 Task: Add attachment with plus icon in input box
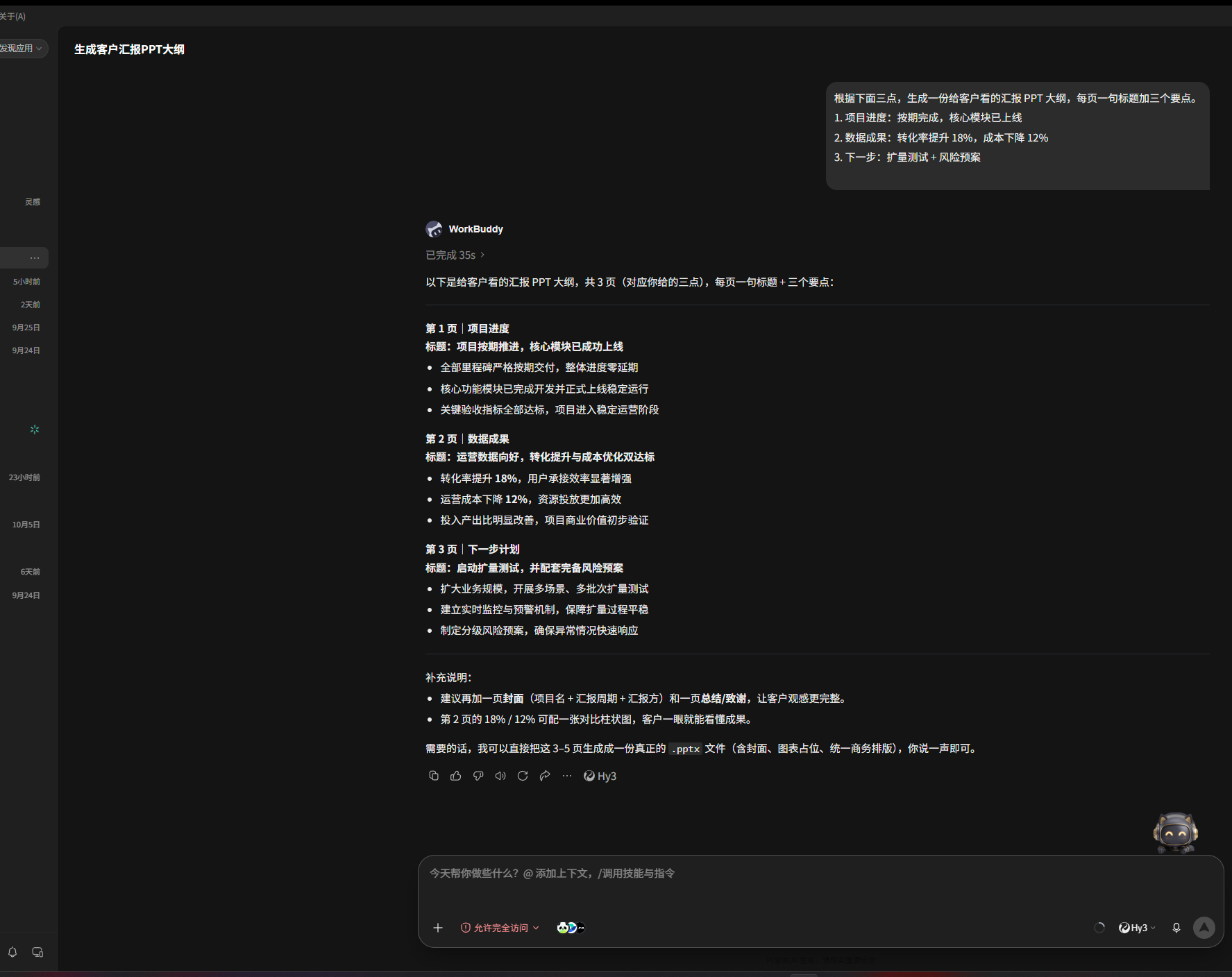[x=438, y=928]
